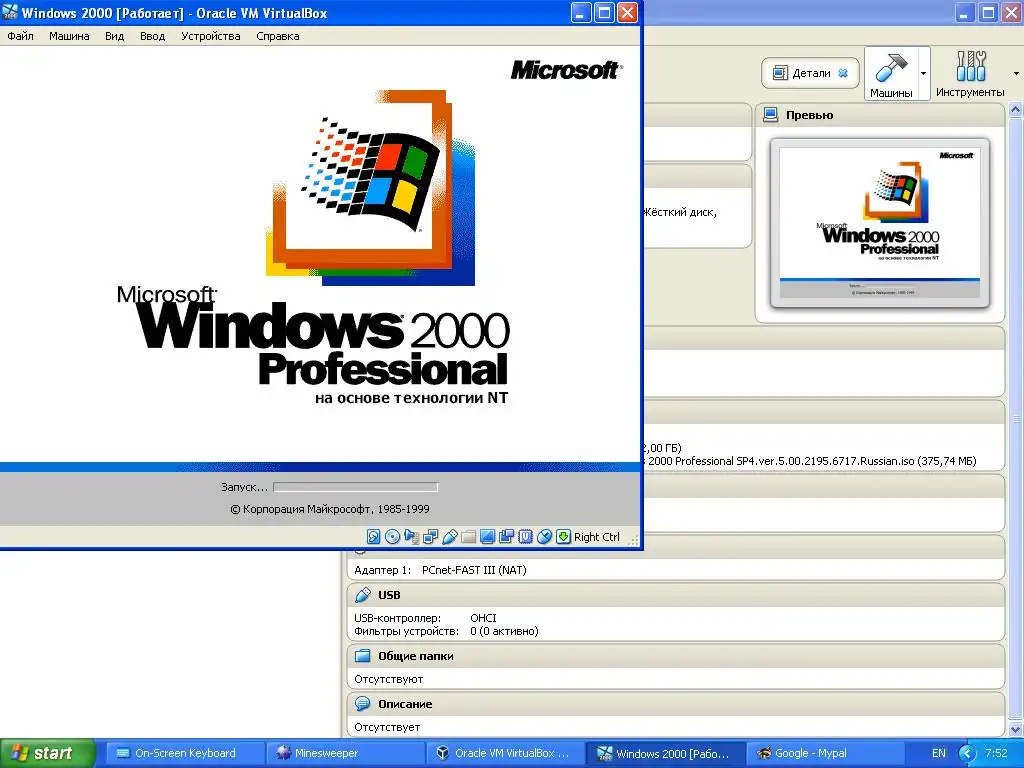Click the USB devices status icon

point(449,537)
